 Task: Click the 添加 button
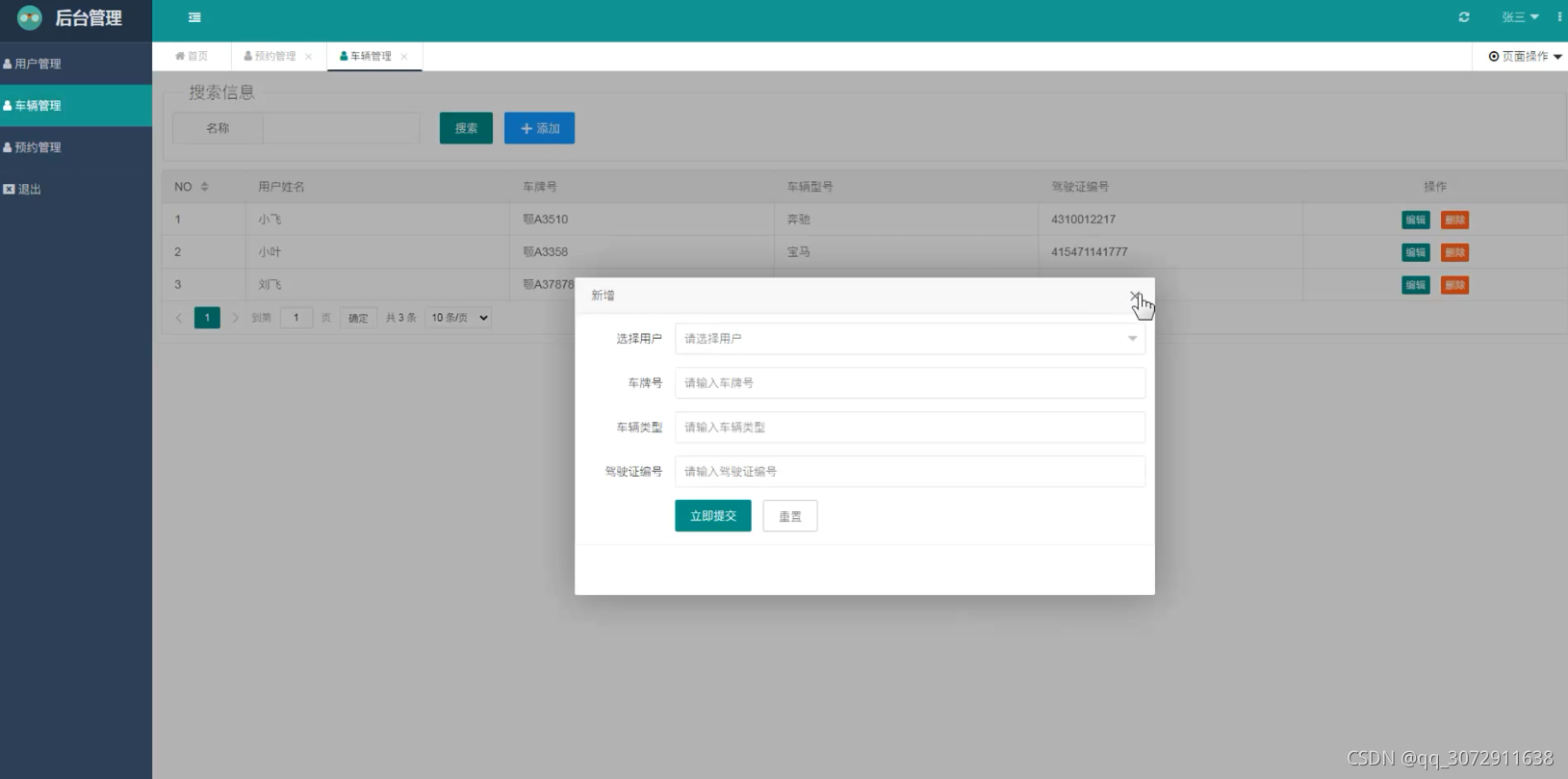coord(539,128)
